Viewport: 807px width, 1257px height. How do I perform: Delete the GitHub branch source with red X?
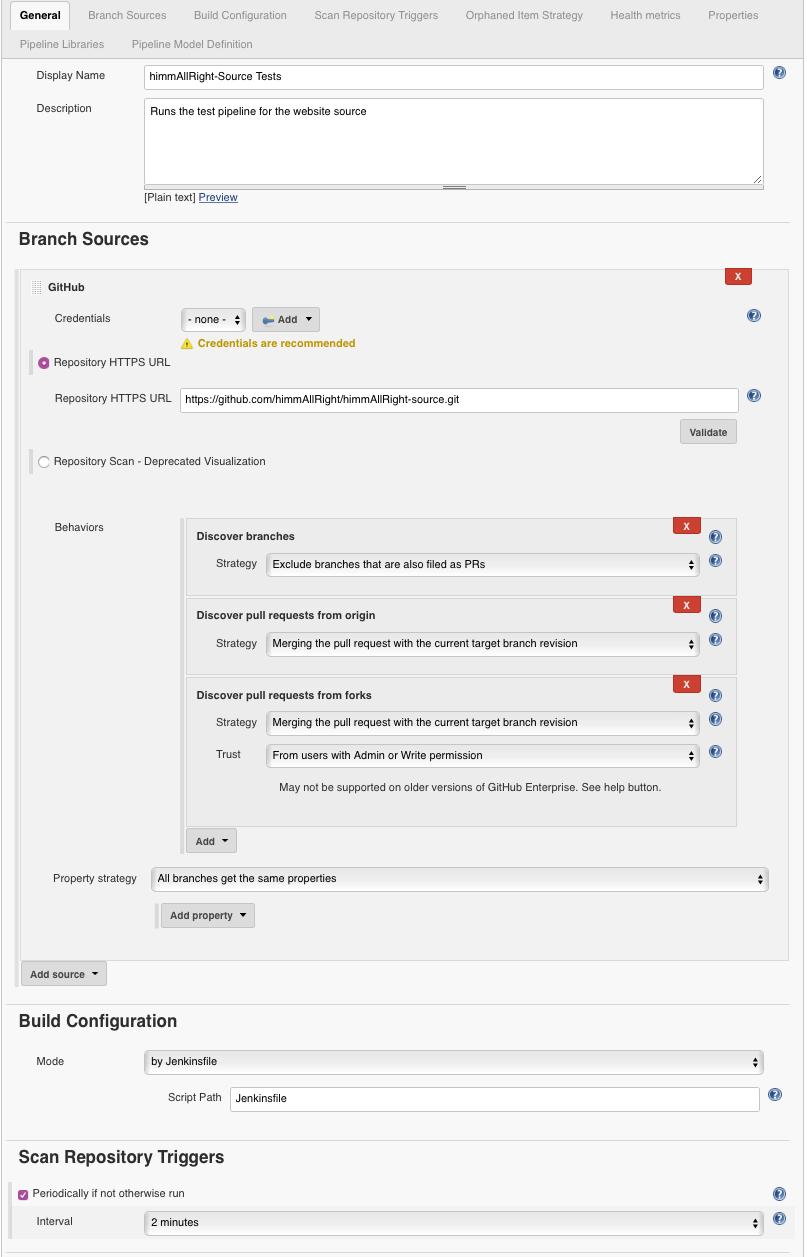(737, 277)
